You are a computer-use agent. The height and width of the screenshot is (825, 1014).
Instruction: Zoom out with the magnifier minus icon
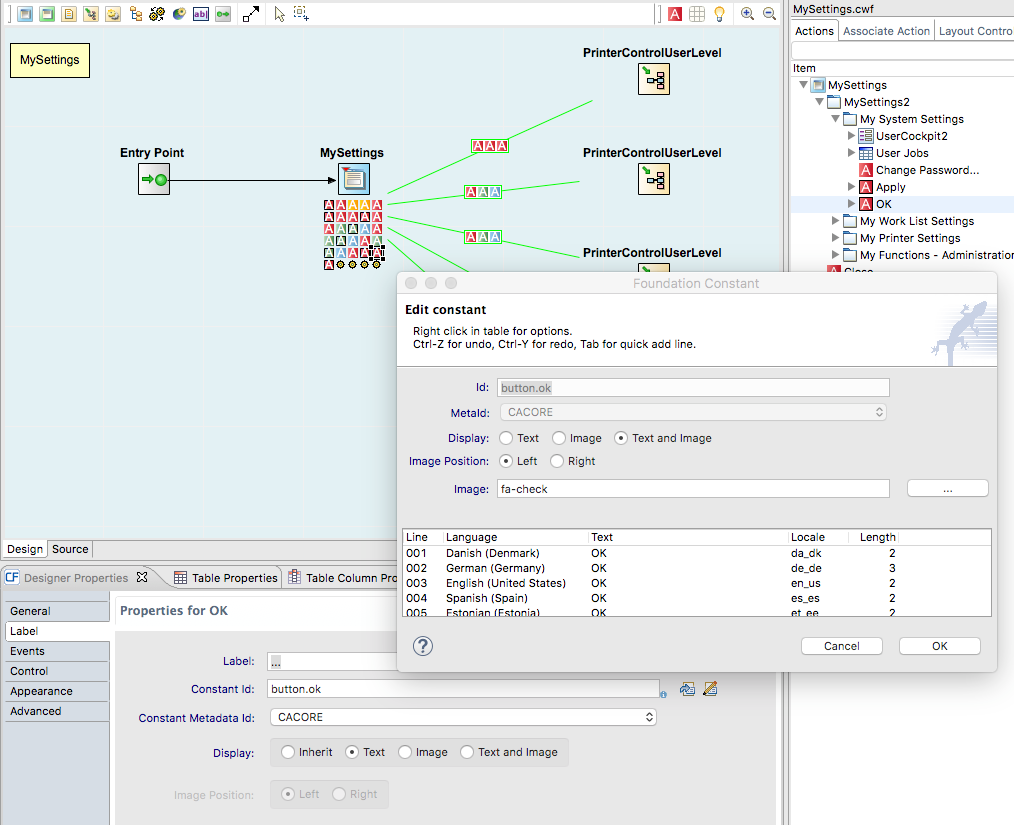tap(770, 14)
